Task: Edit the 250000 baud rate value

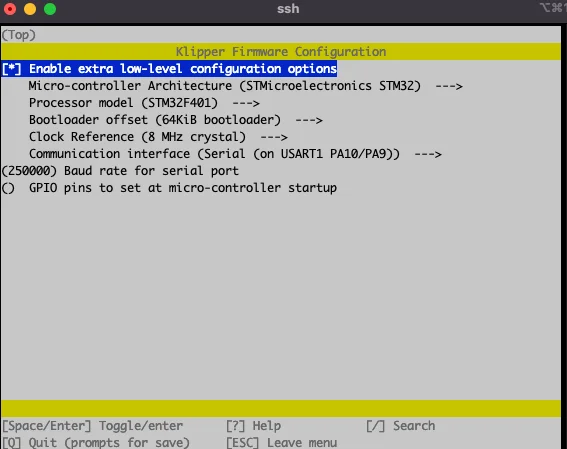Action: [x=29, y=171]
